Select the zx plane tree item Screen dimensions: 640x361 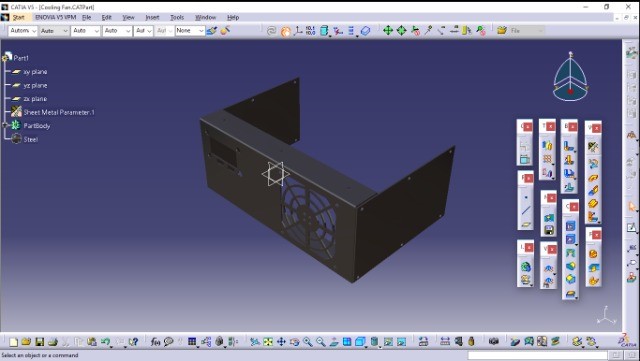pyautogui.click(x=35, y=99)
